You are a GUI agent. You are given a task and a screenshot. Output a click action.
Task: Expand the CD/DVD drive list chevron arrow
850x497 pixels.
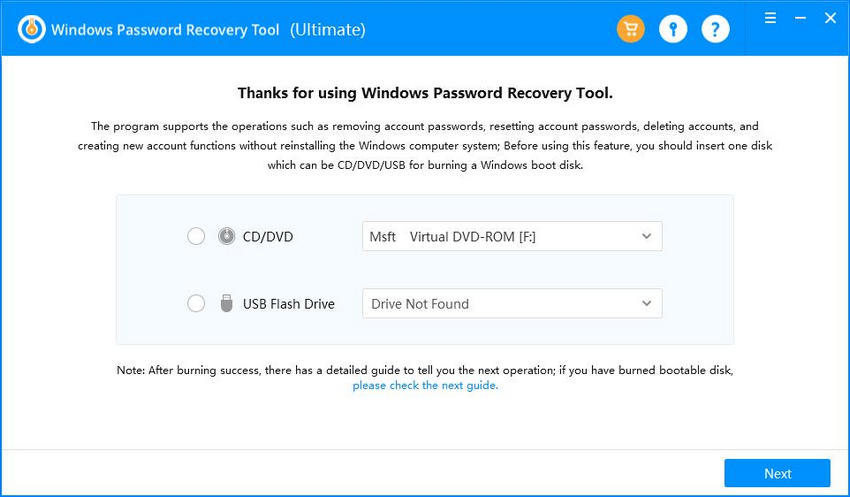[646, 236]
